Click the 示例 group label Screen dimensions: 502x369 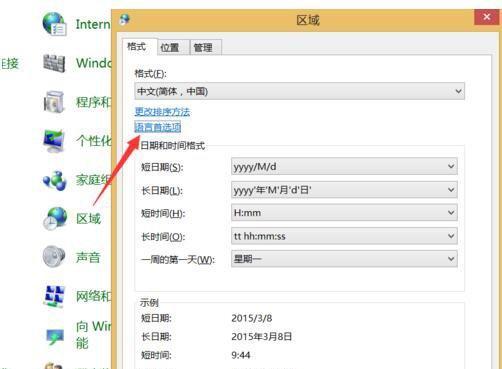[x=149, y=303]
